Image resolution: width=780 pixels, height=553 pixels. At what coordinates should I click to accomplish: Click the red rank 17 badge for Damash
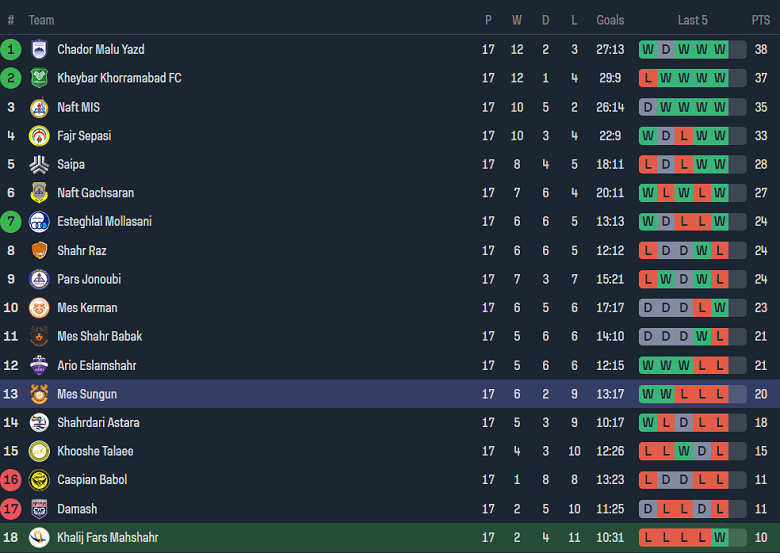coord(11,509)
